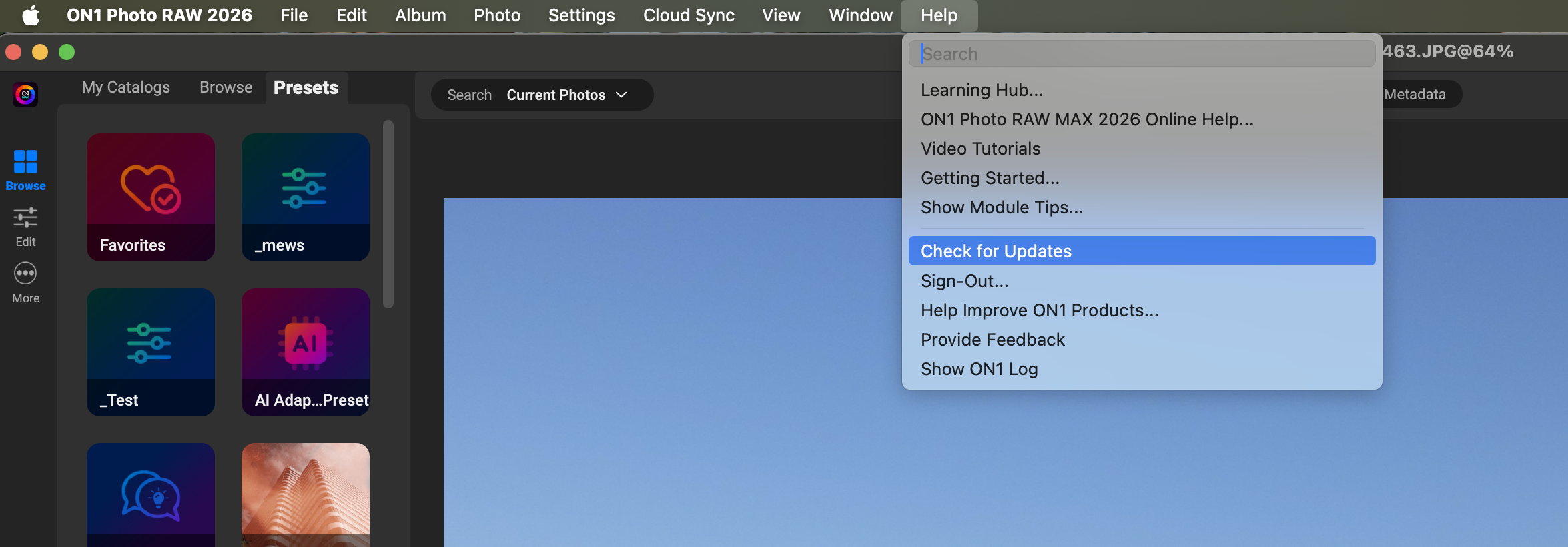Select the Presets tab
The image size is (1568, 547).
tap(306, 88)
